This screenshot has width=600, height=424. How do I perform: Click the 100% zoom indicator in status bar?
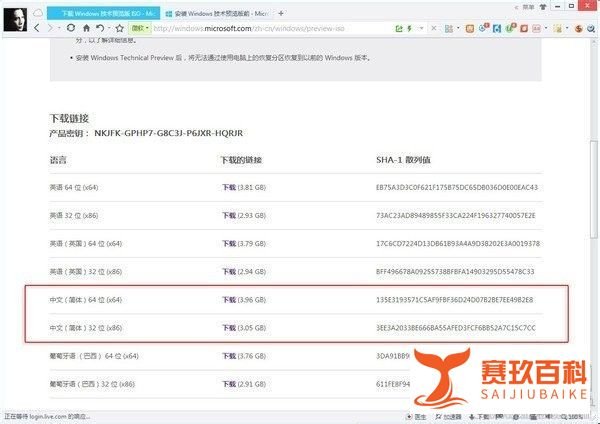(572, 417)
